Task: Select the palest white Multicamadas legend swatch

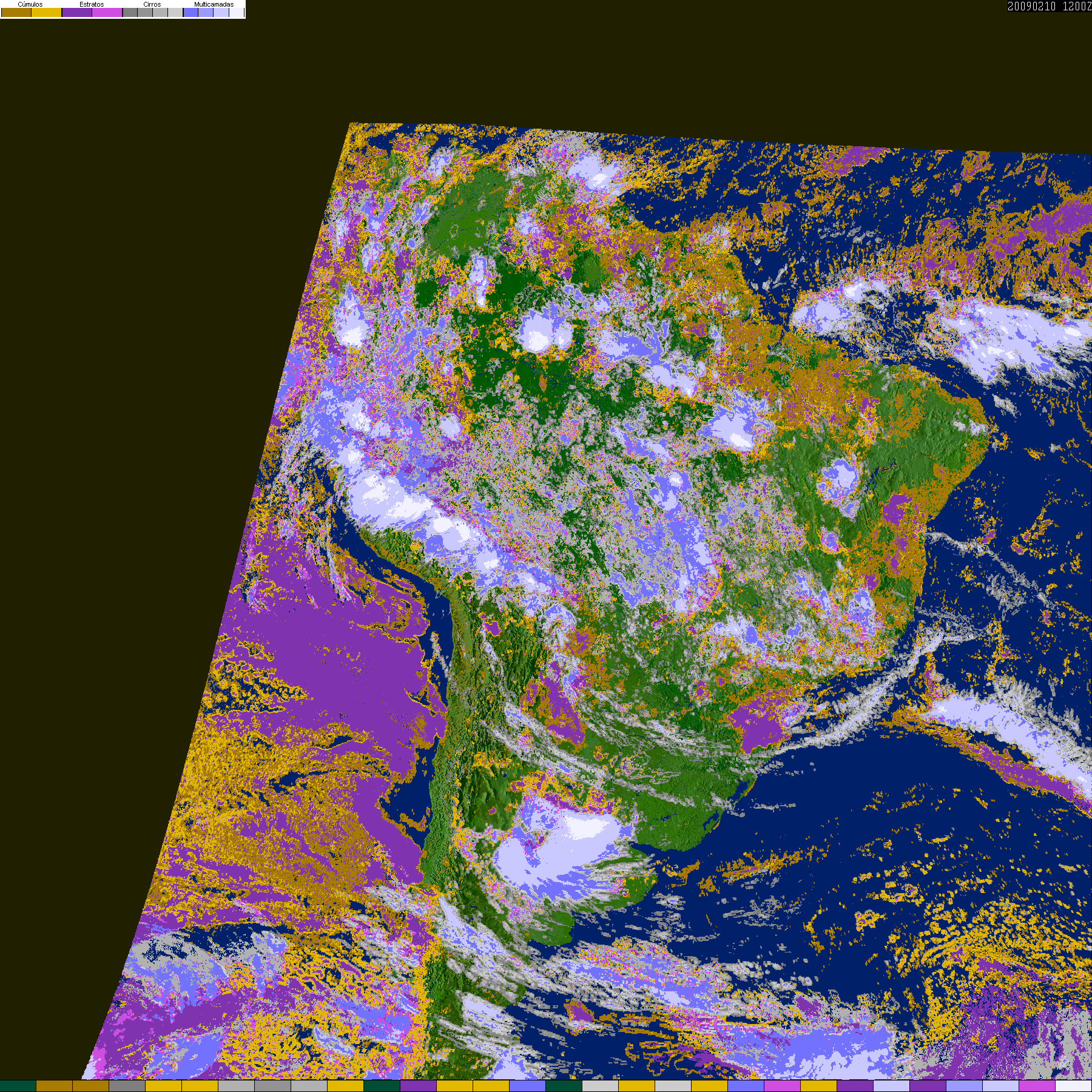Action: point(236,12)
